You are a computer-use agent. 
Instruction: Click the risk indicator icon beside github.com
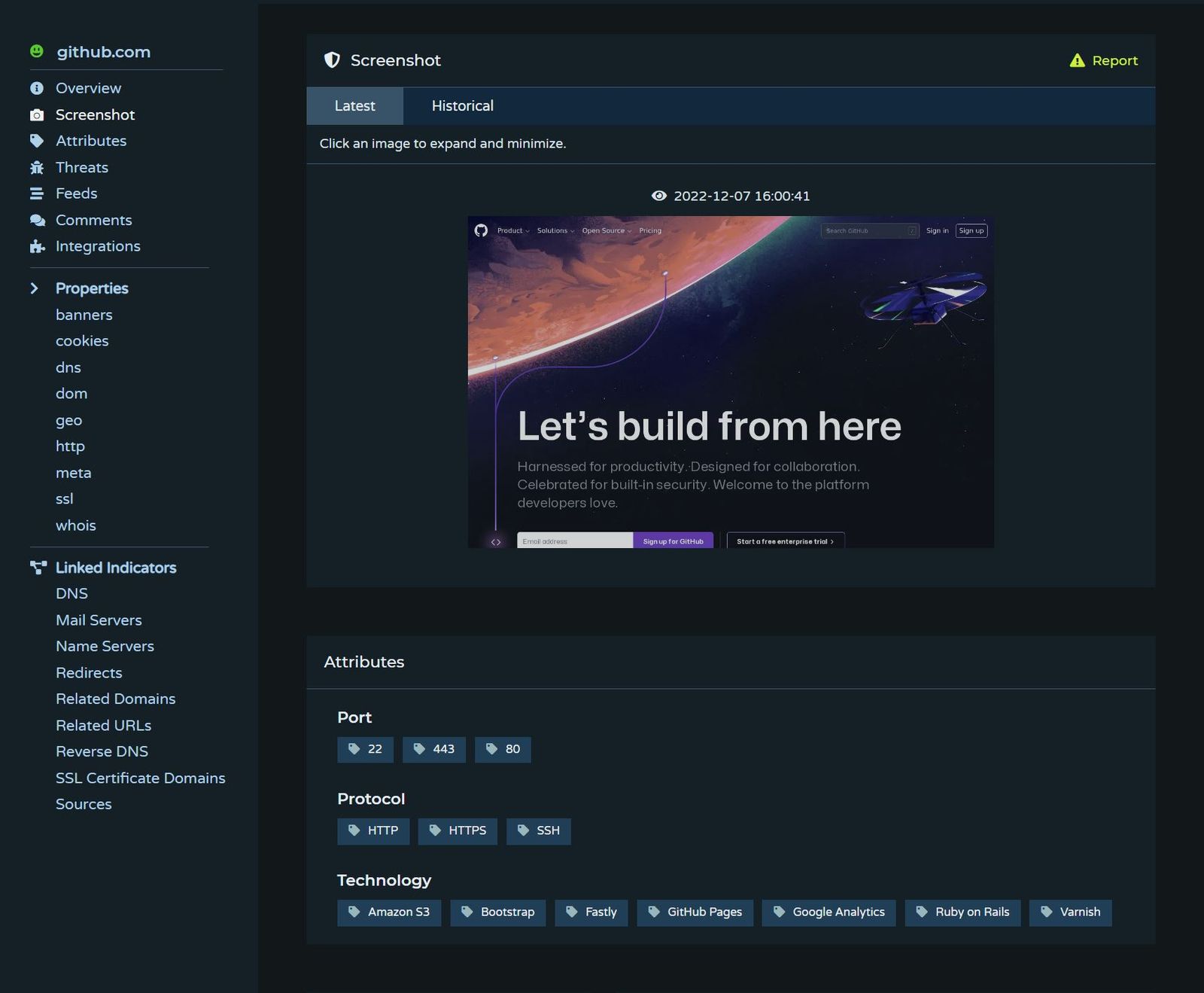click(x=36, y=51)
